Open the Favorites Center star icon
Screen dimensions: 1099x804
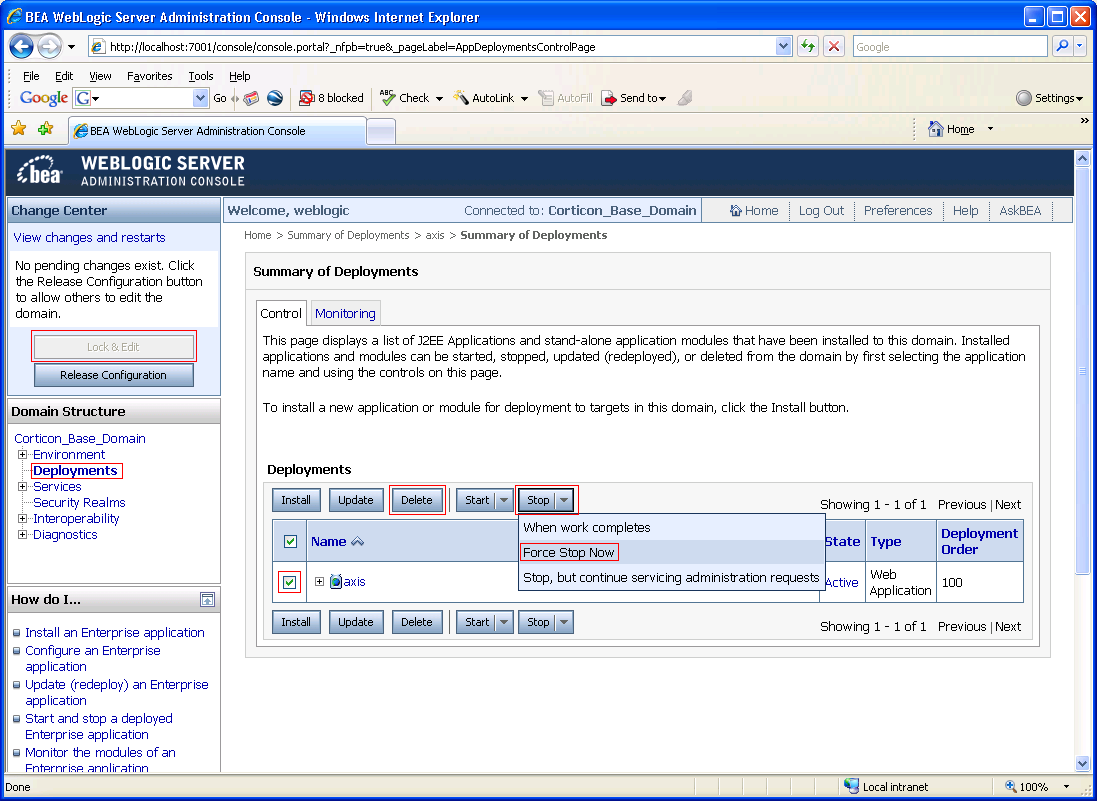[19, 128]
